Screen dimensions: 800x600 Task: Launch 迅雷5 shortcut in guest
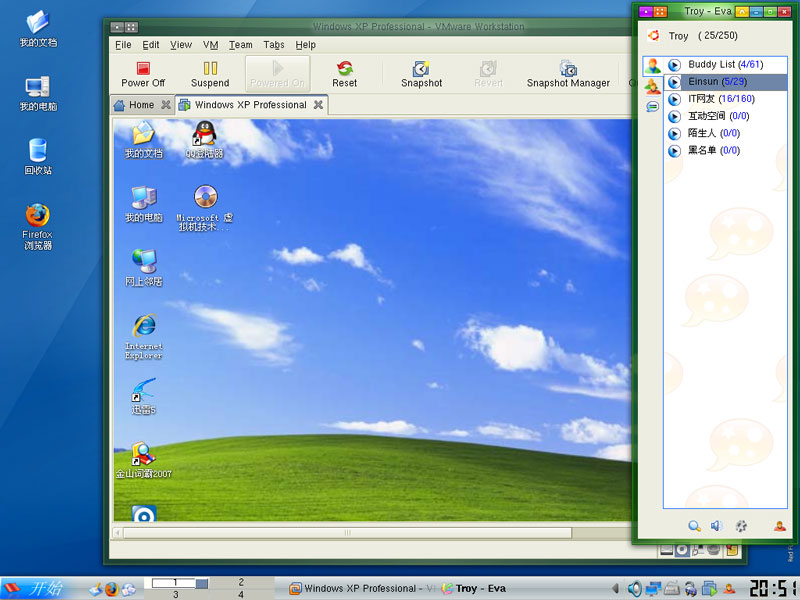click(x=143, y=396)
